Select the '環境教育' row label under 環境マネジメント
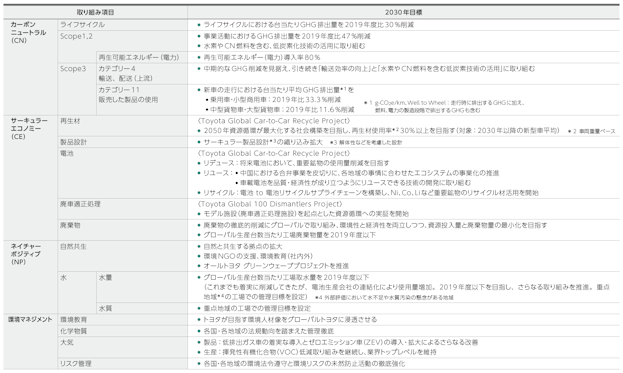623x373 pixels. (73, 320)
